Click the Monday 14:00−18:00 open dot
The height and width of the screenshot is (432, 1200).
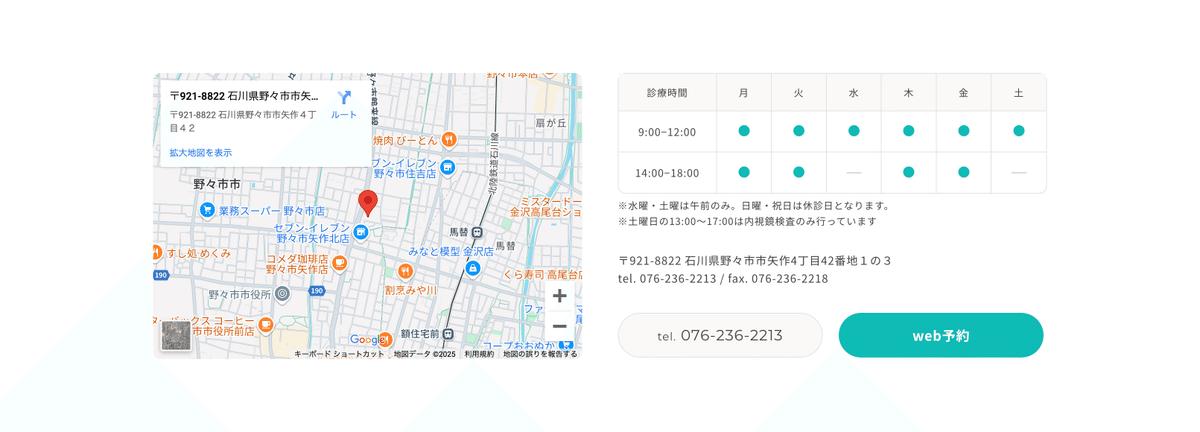tap(744, 172)
